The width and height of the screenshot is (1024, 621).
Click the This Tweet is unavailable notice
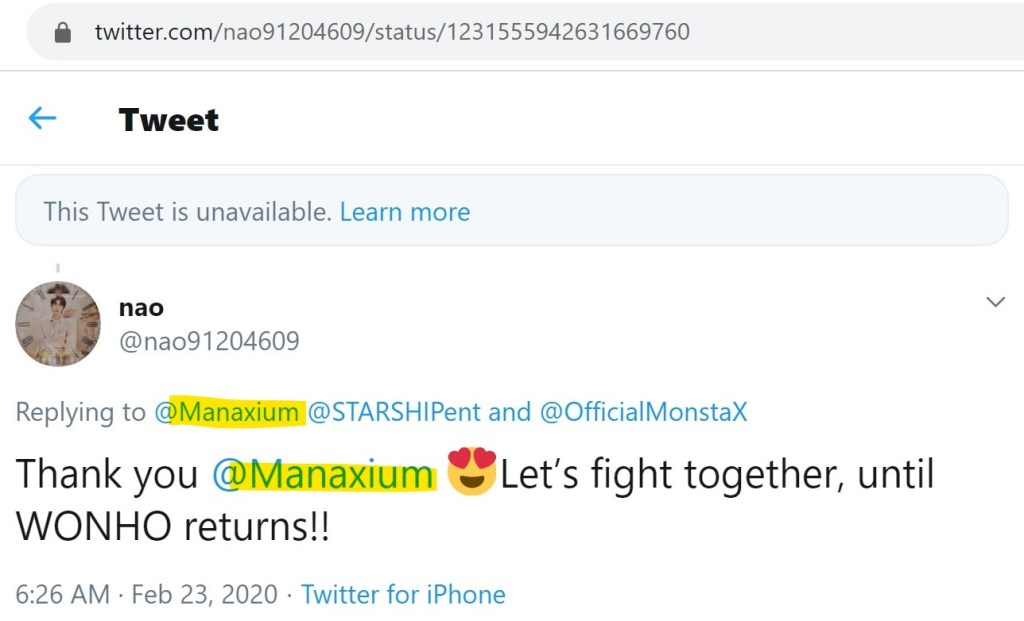(x=187, y=212)
